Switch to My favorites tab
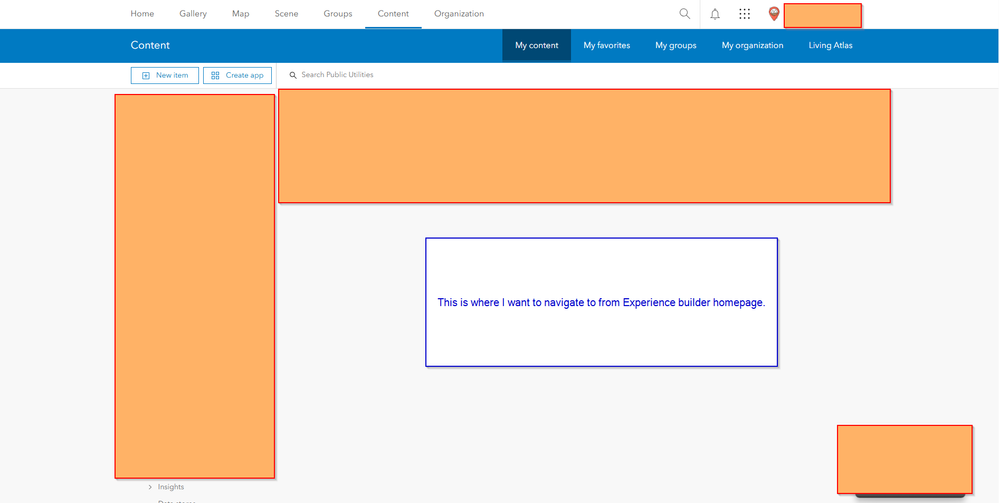The width and height of the screenshot is (999, 503). pos(607,45)
